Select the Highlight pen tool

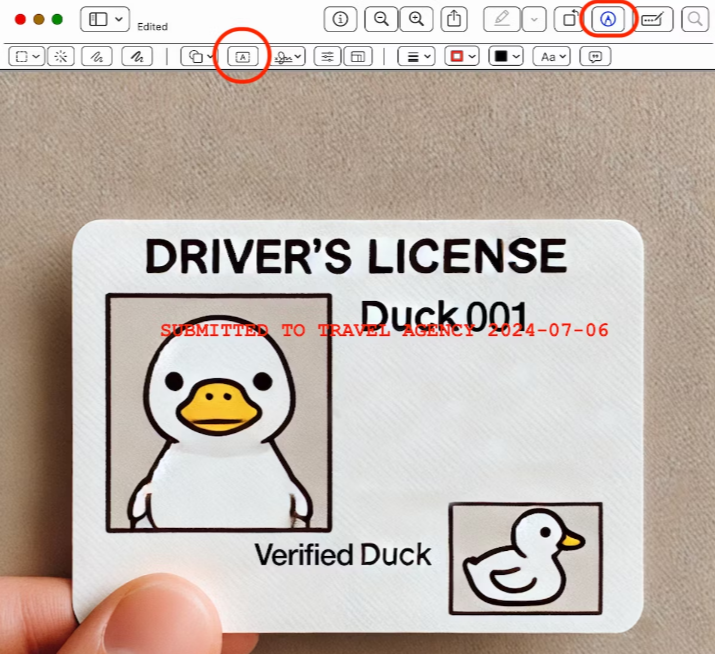tap(502, 19)
